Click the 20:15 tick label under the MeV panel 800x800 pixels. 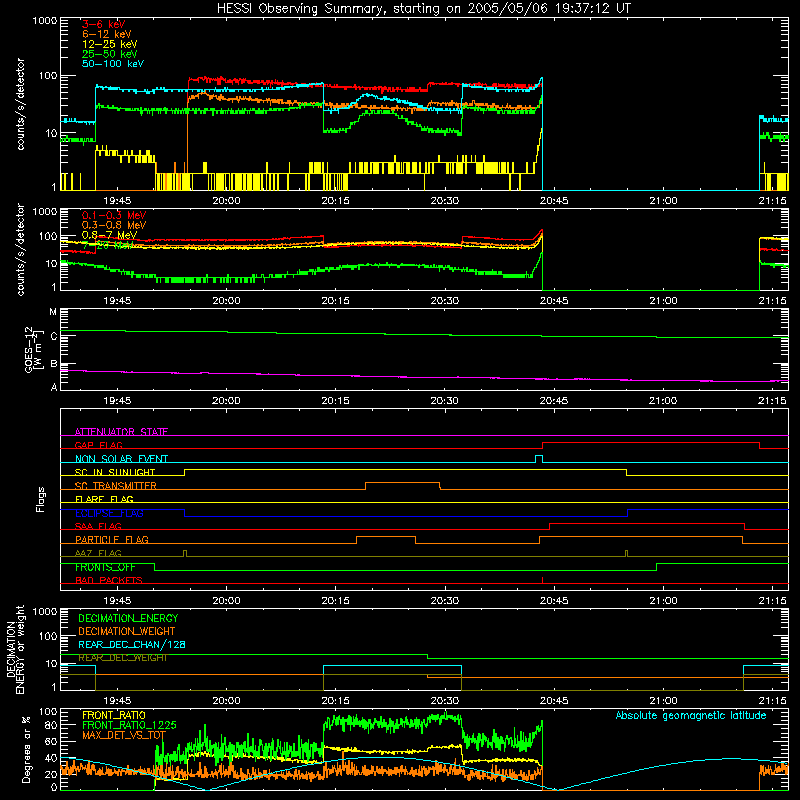[335, 301]
